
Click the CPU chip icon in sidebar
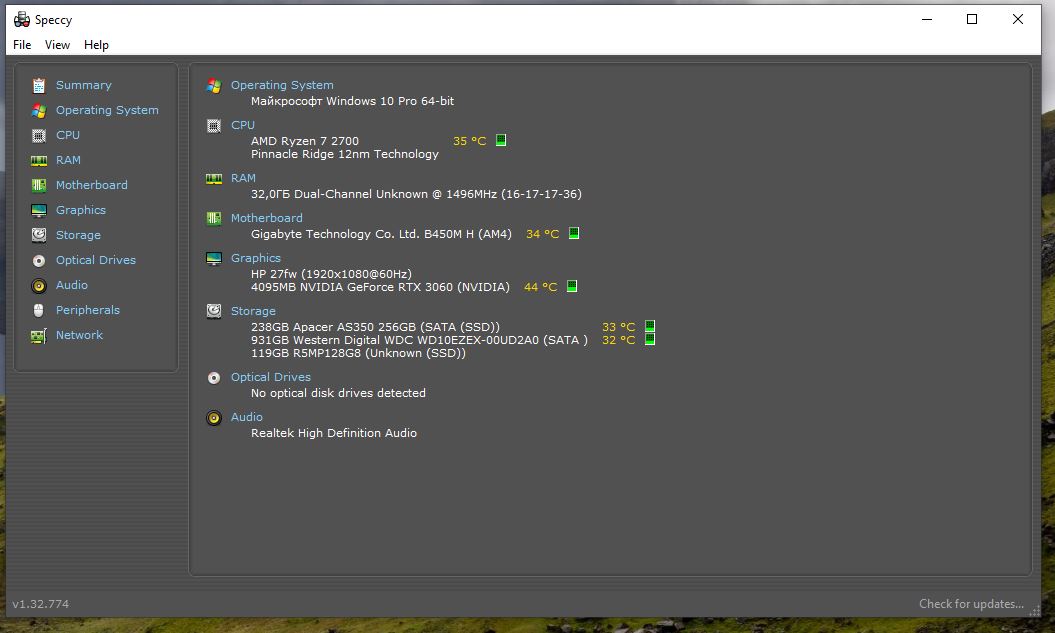pyautogui.click(x=39, y=135)
